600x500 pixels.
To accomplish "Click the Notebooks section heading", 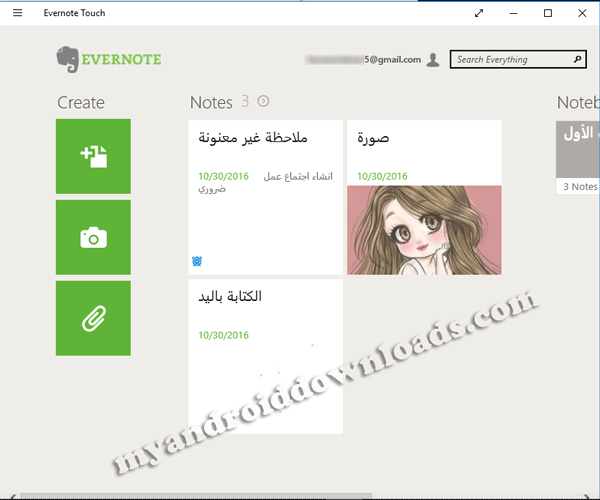I will (578, 103).
